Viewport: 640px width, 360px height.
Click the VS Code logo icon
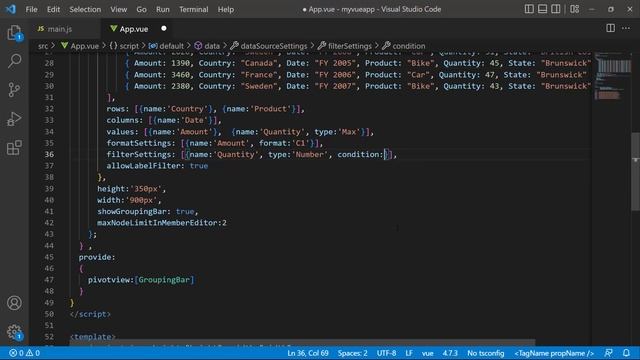pyautogui.click(x=11, y=9)
